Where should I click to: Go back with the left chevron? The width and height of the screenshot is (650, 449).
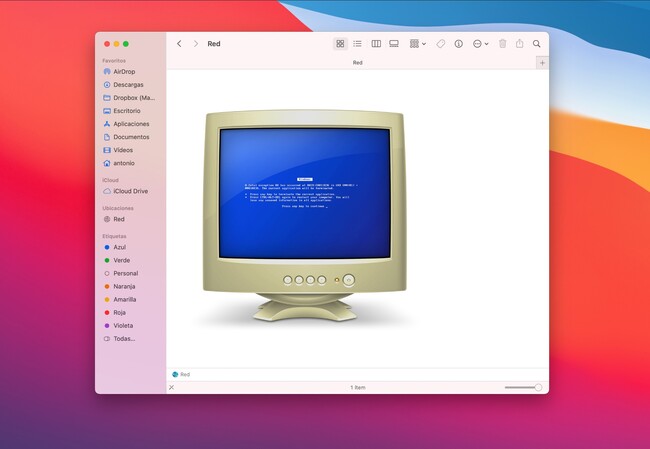pyautogui.click(x=179, y=44)
